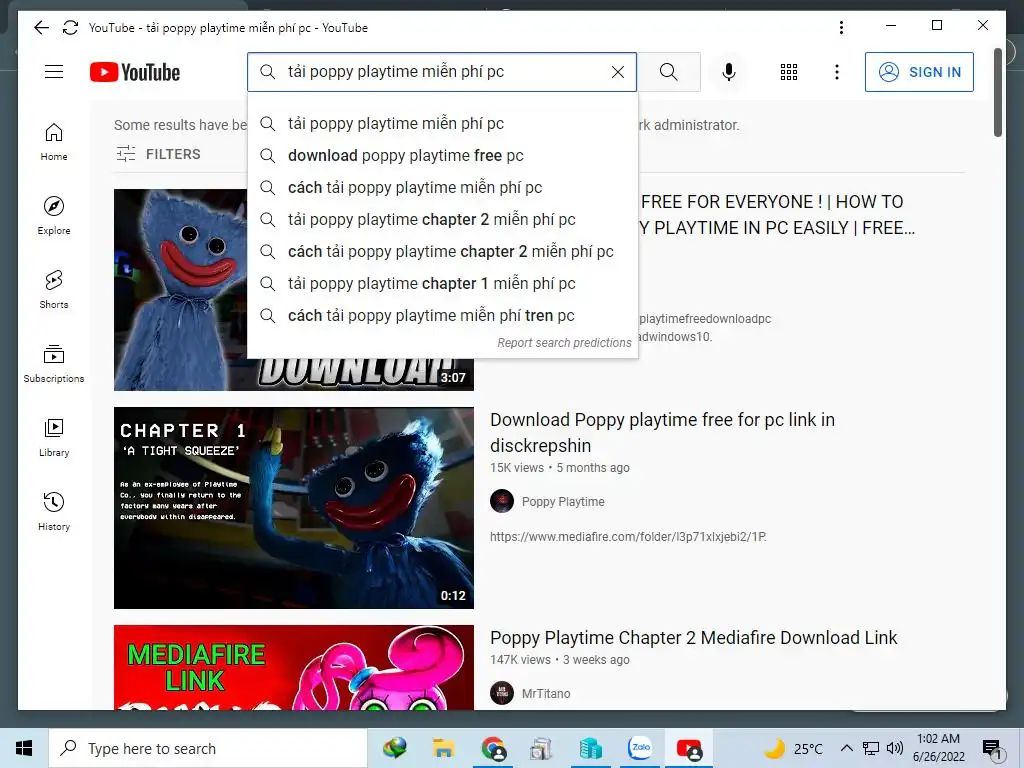1024x768 pixels.
Task: Go to Home in the sidebar
Action: [x=54, y=142]
